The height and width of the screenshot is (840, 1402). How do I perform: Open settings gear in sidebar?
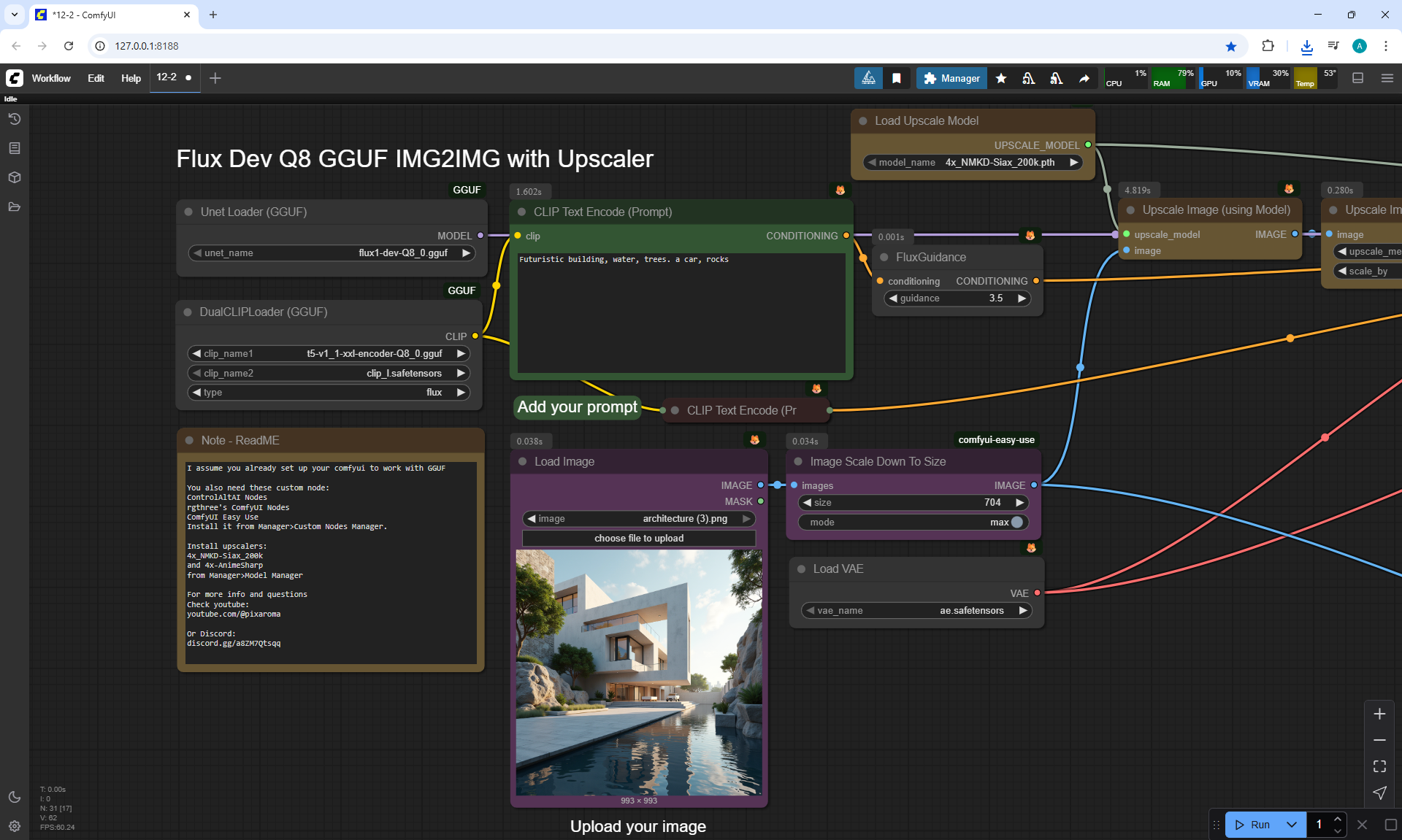pos(14,826)
